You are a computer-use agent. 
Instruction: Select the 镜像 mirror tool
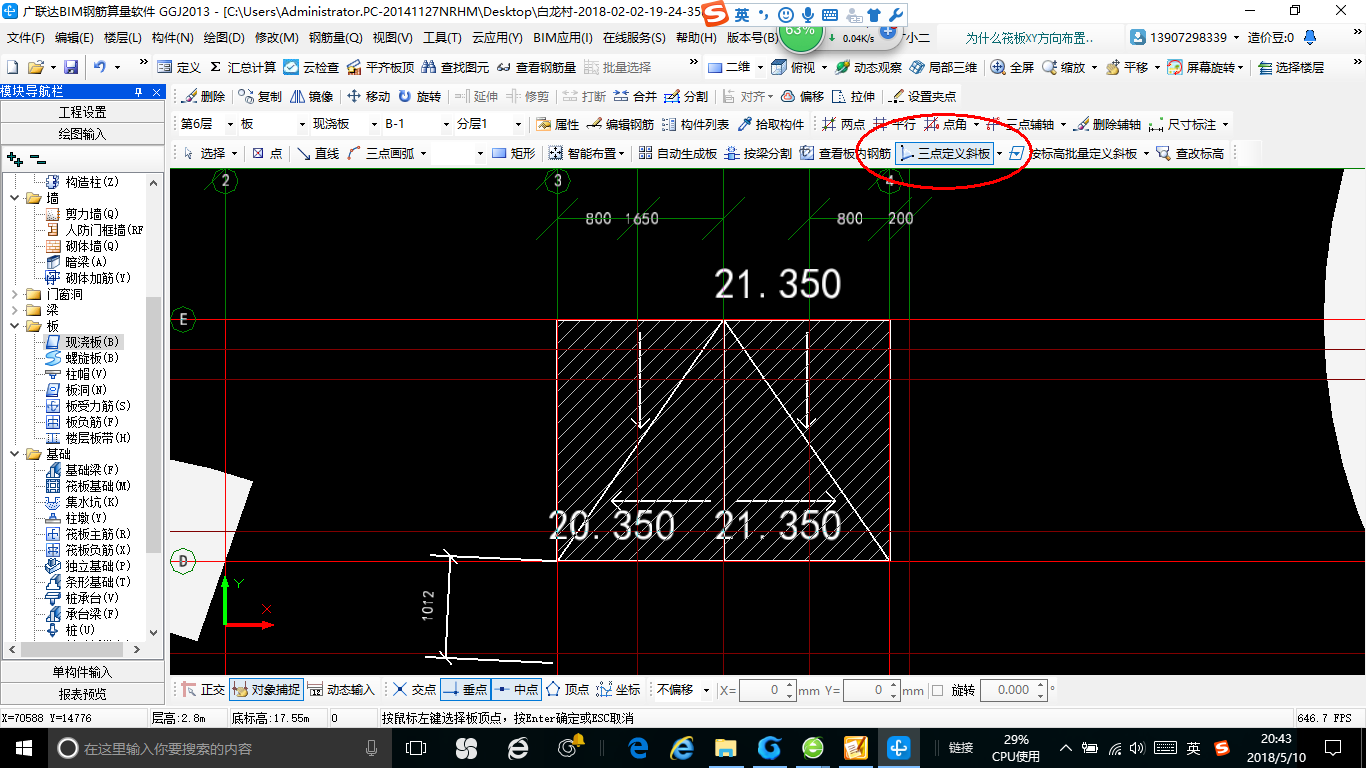(311, 96)
